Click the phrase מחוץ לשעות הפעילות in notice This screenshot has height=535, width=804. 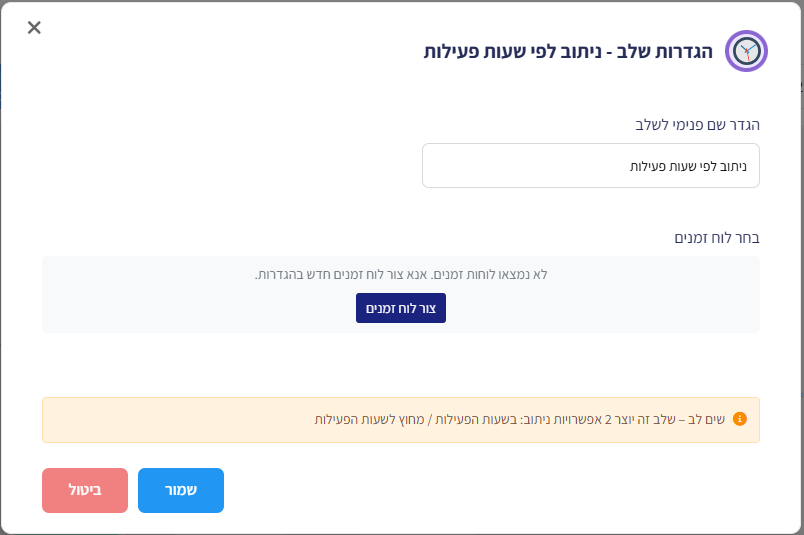[x=369, y=420]
